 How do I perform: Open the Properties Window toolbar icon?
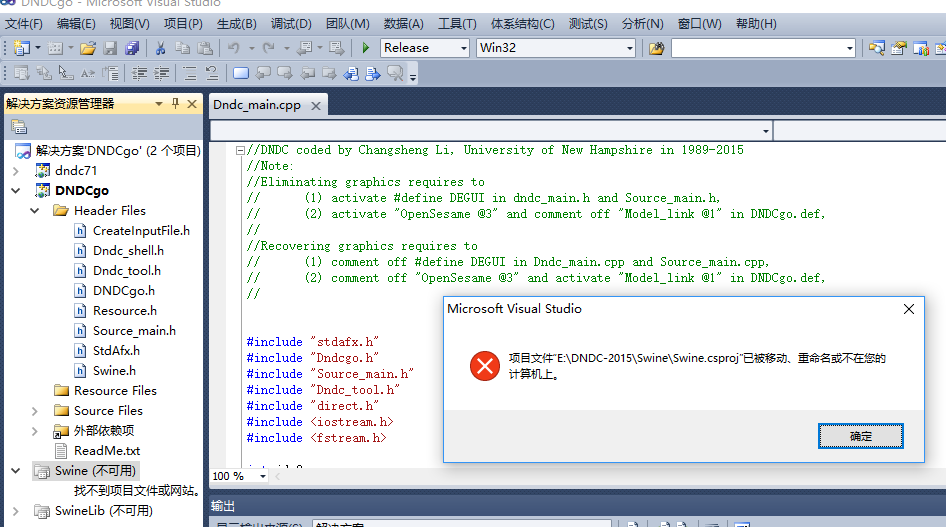point(899,48)
